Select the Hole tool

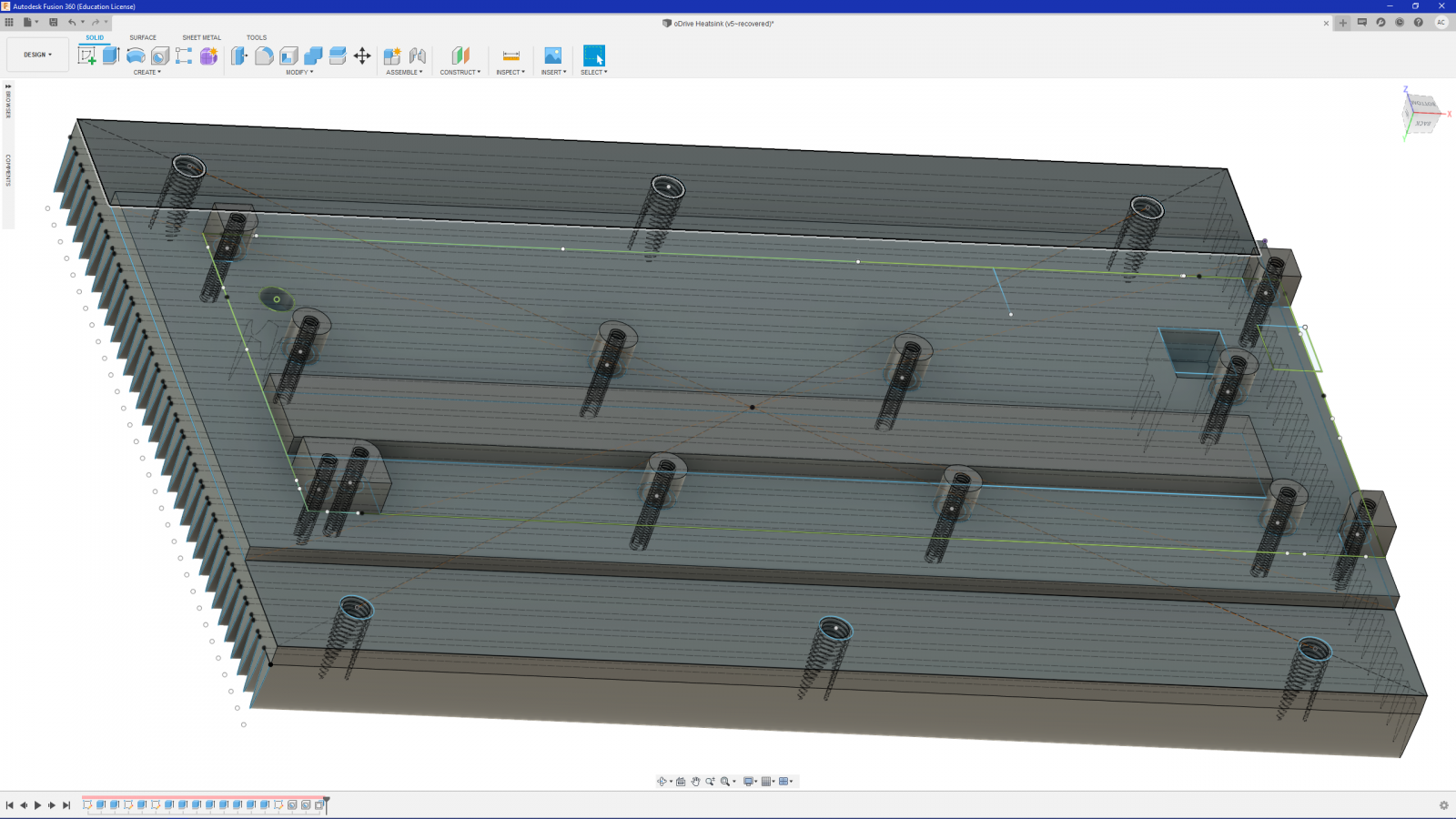160,56
